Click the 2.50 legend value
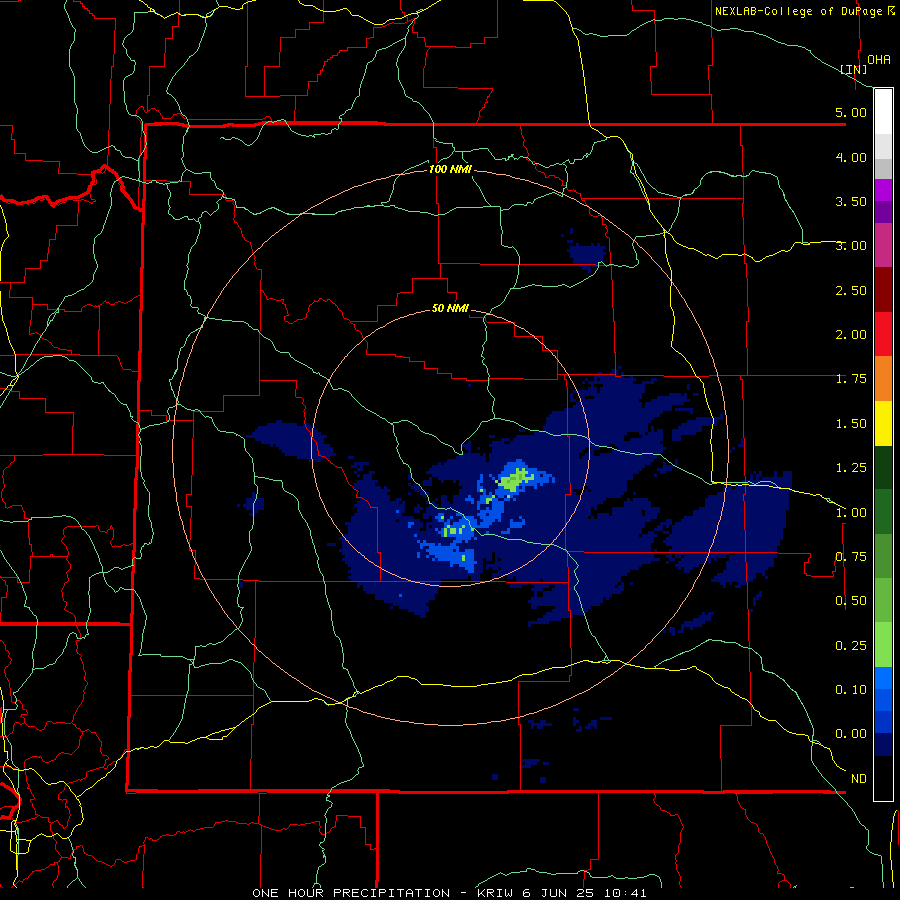This screenshot has width=900, height=900. pos(851,290)
